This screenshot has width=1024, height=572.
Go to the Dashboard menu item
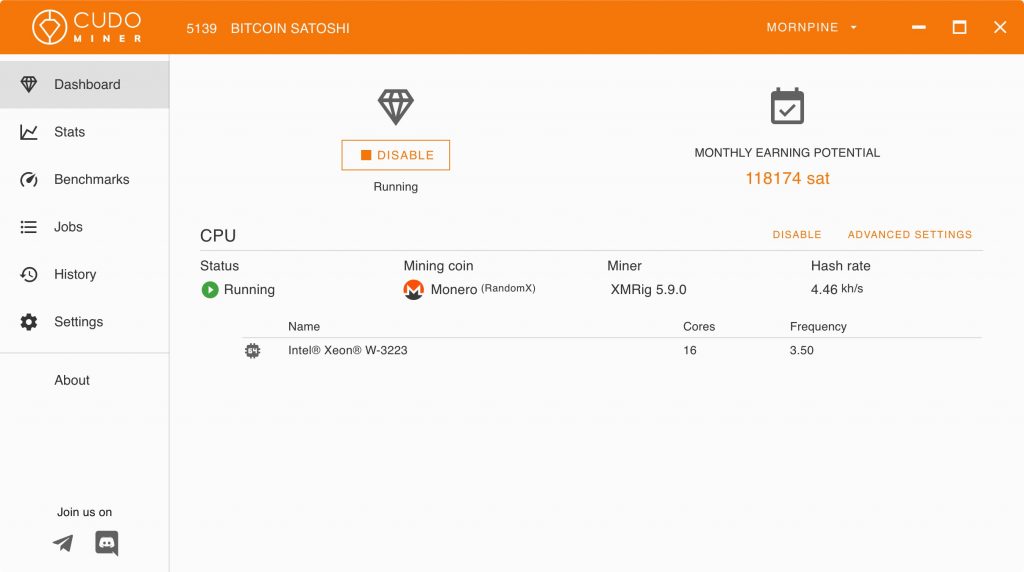(84, 84)
